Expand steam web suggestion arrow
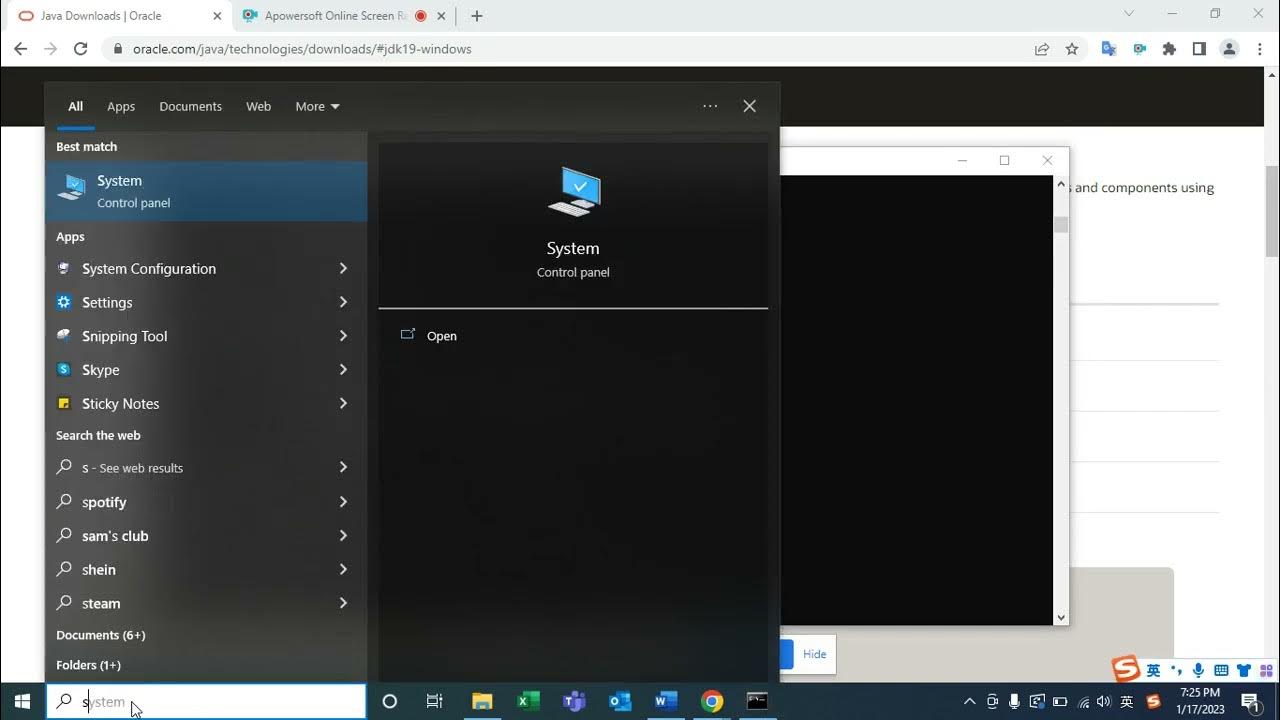Screen dimensions: 1280x720 point(343,603)
